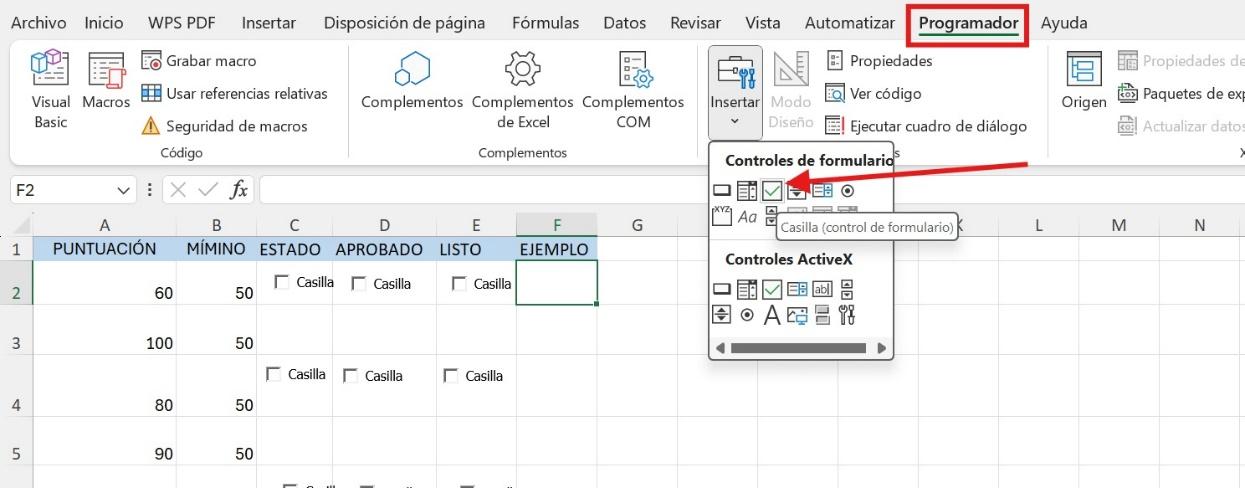Select the form control Combo box icon
The width and height of the screenshot is (1245, 488).
point(747,190)
